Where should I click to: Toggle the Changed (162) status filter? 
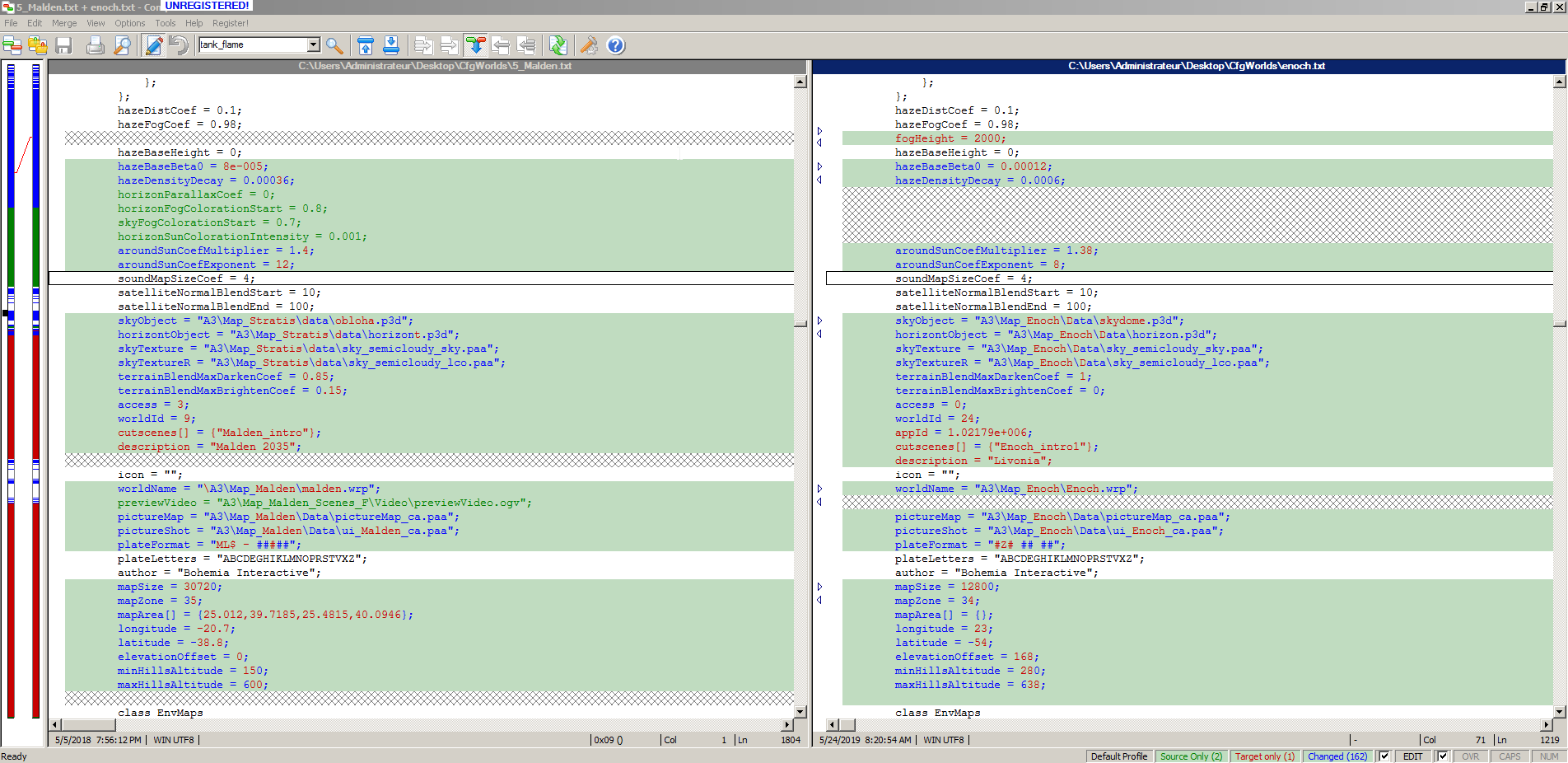pyautogui.click(x=1337, y=756)
